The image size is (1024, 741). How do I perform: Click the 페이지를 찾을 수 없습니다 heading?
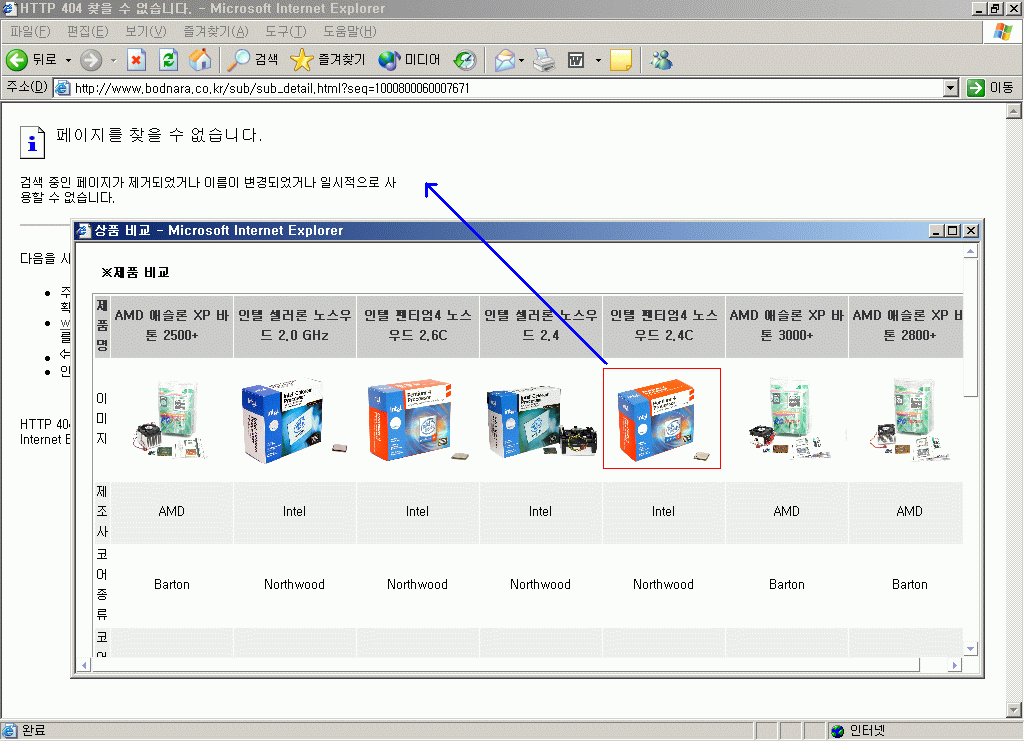(x=159, y=135)
